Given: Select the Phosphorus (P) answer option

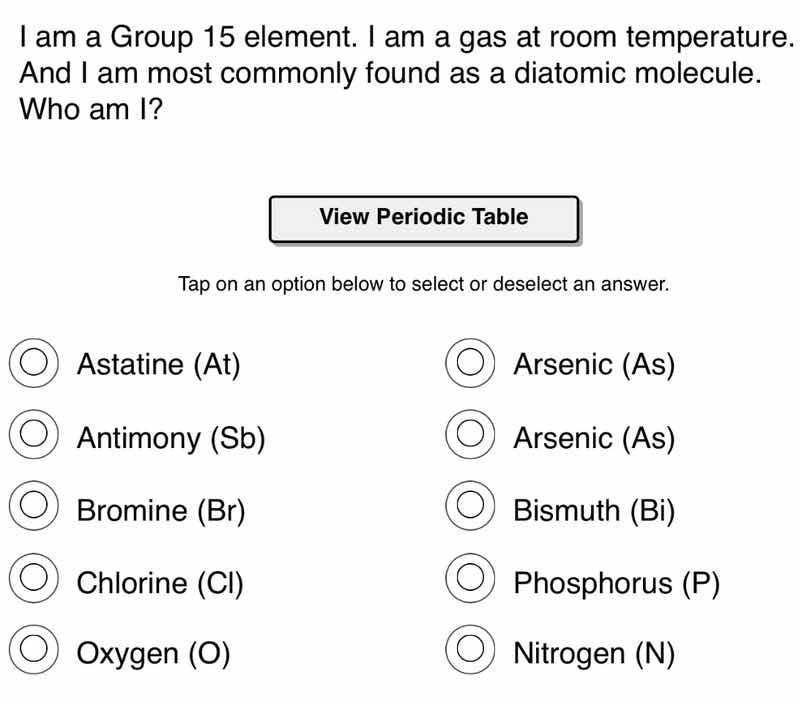Looking at the screenshot, I should pyautogui.click(x=469, y=583).
